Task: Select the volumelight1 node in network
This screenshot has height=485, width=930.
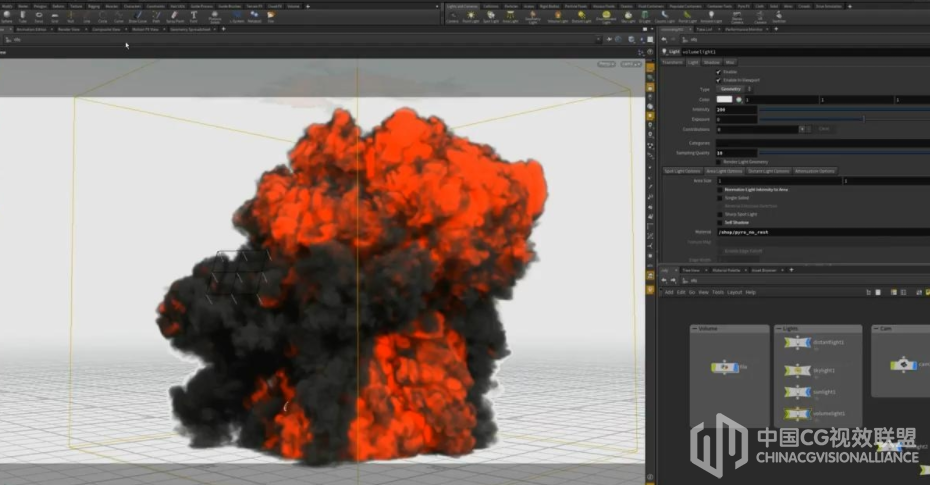Action: click(x=797, y=413)
